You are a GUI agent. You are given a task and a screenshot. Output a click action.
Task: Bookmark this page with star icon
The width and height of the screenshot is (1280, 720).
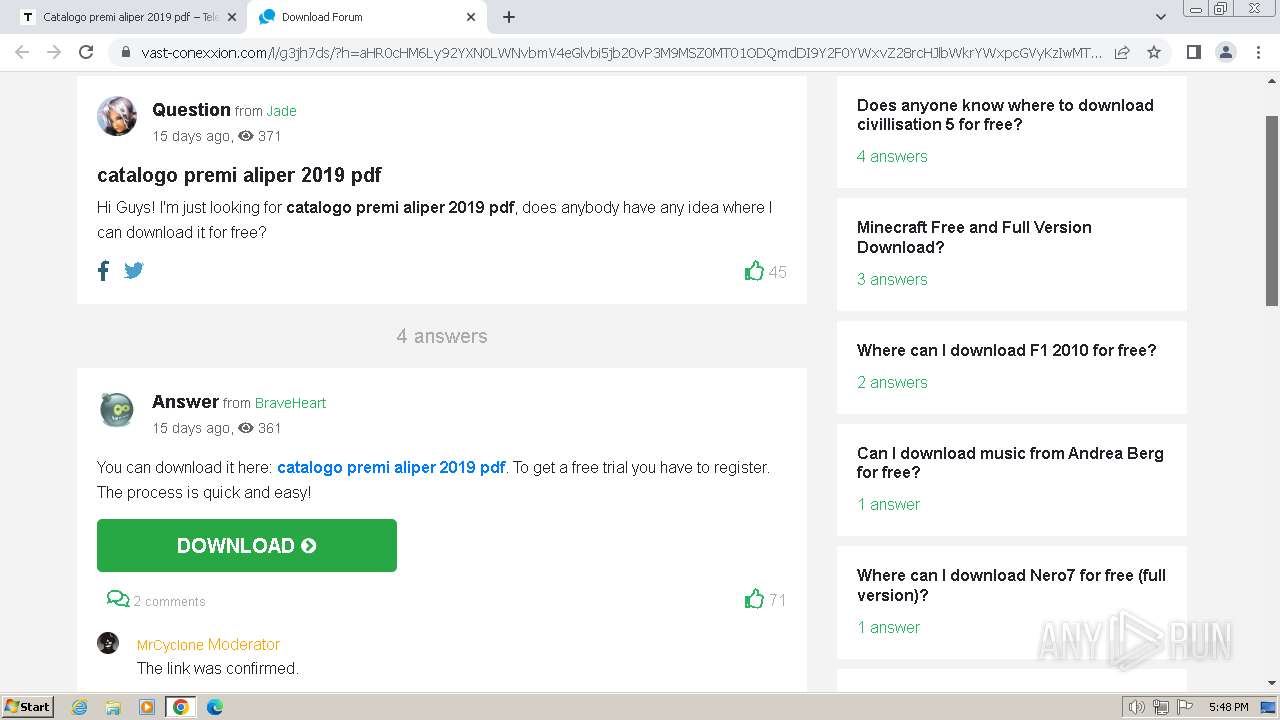[x=1154, y=52]
